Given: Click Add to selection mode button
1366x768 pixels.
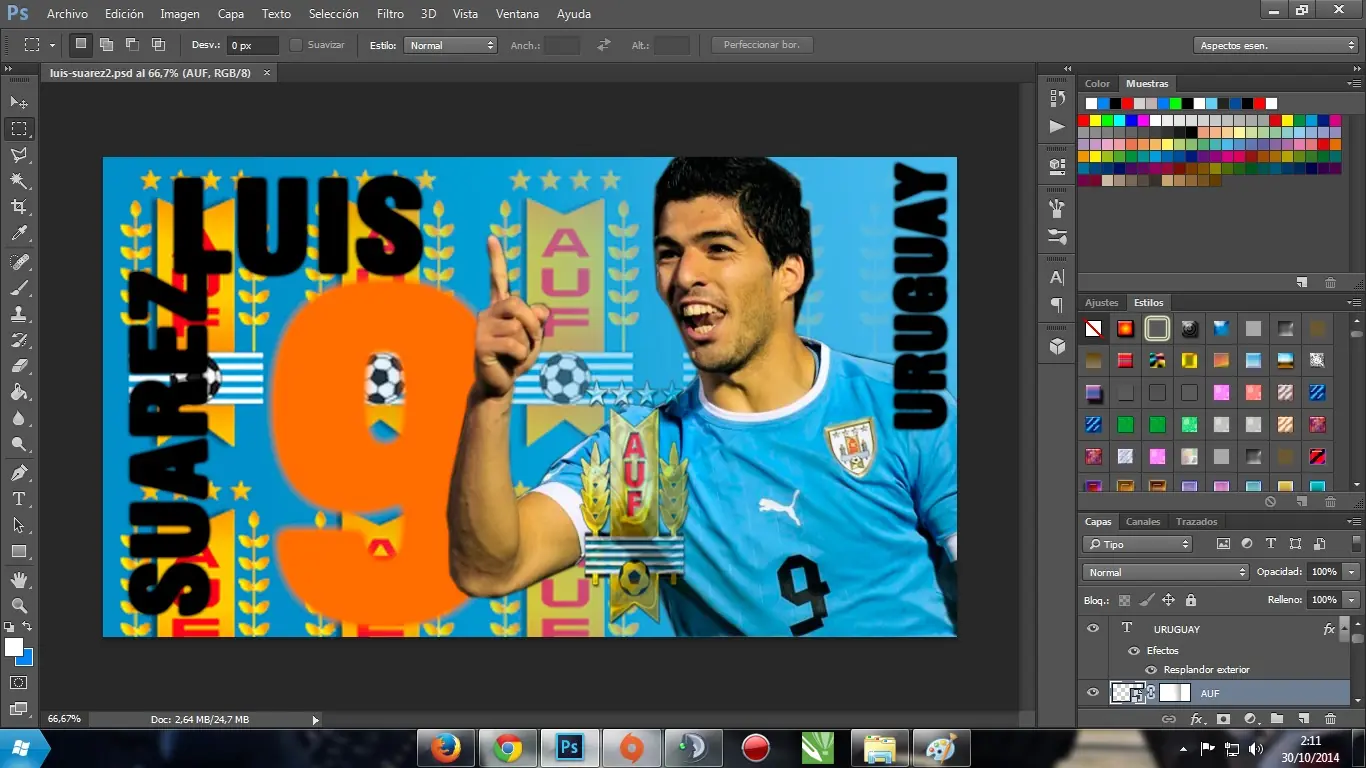Looking at the screenshot, I should [x=106, y=45].
